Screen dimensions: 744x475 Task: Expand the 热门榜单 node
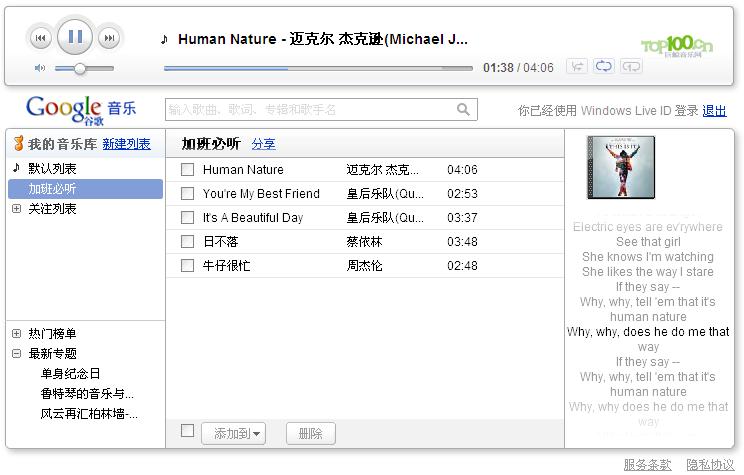pyautogui.click(x=17, y=334)
